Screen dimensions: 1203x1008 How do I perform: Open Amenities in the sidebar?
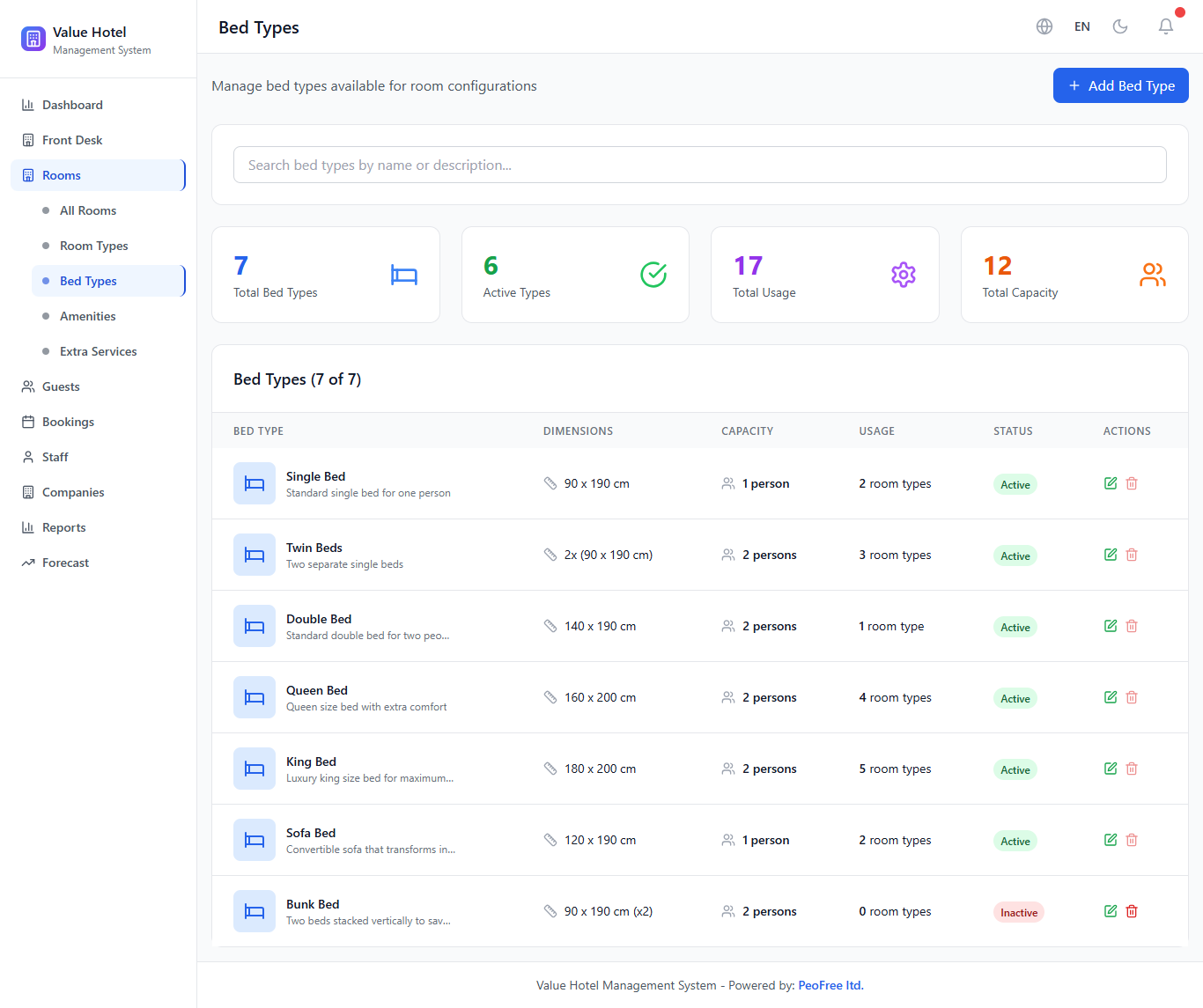[87, 316]
